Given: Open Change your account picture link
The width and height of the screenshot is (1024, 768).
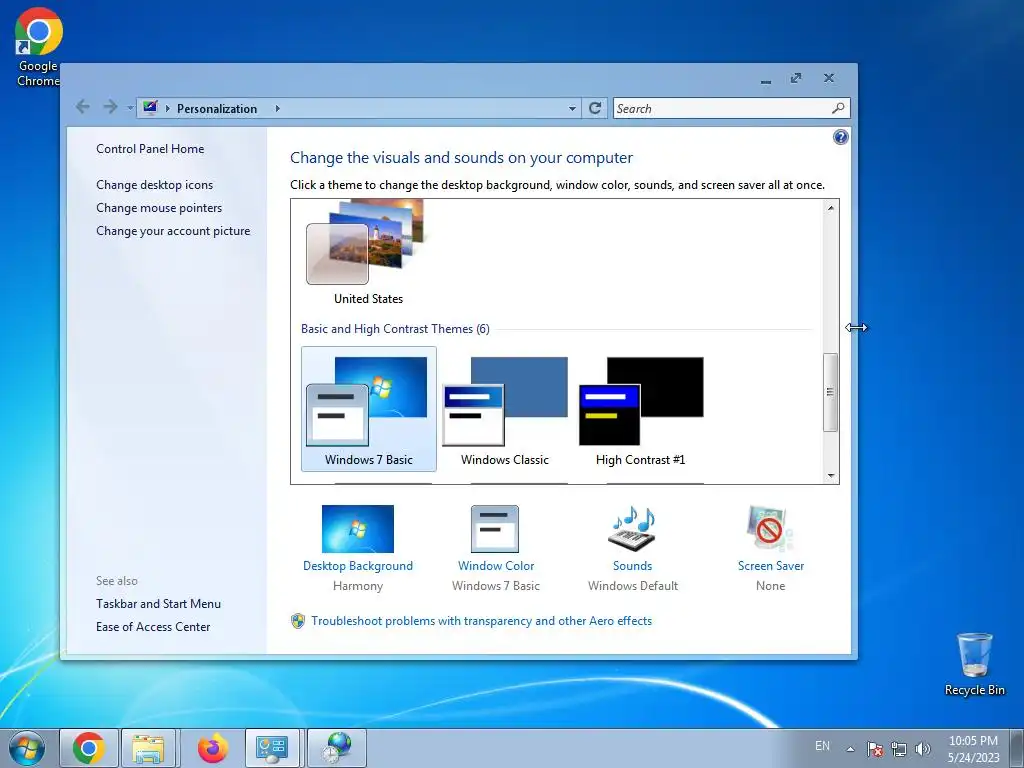Looking at the screenshot, I should 173,231.
